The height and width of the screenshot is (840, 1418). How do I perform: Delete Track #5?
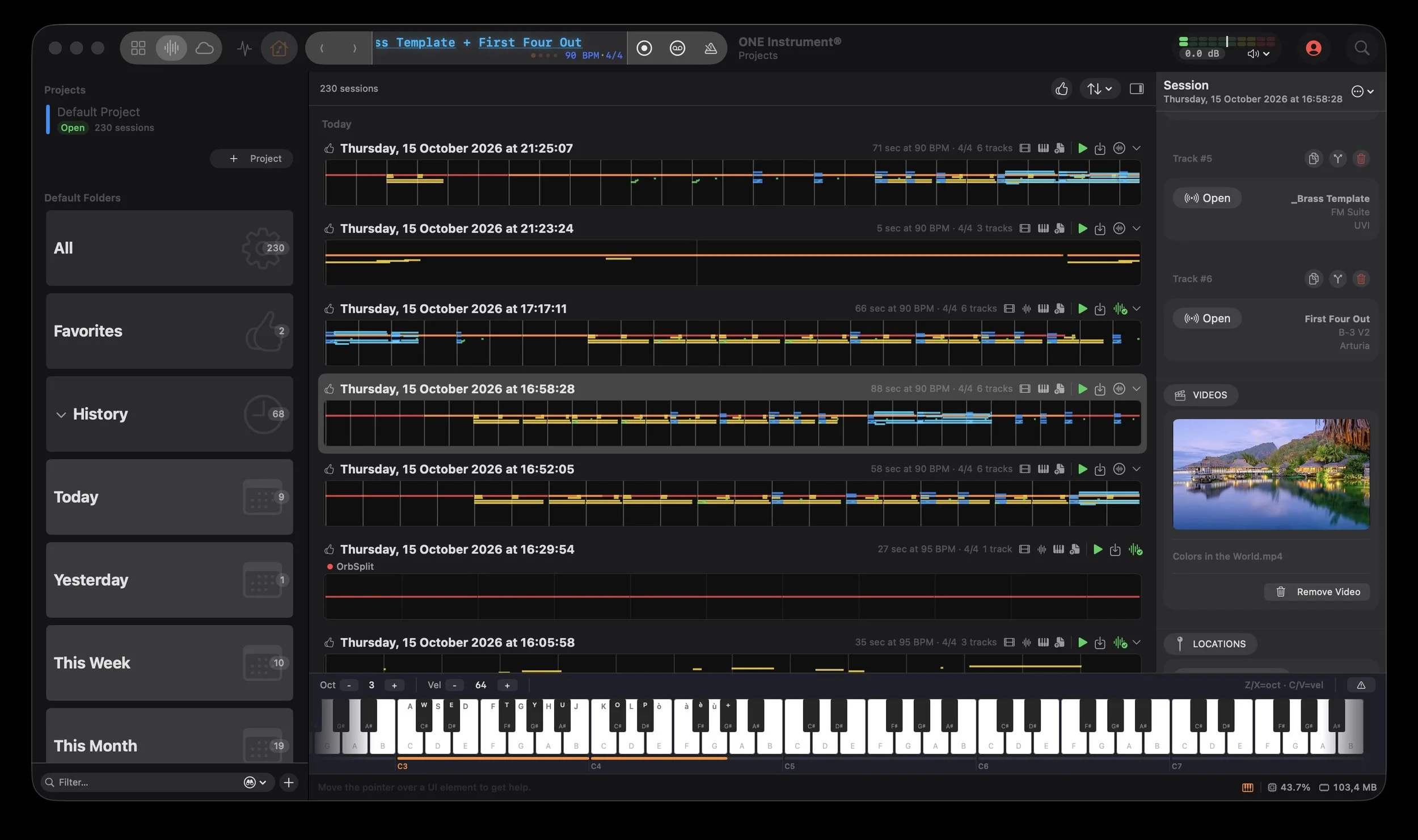point(1361,159)
